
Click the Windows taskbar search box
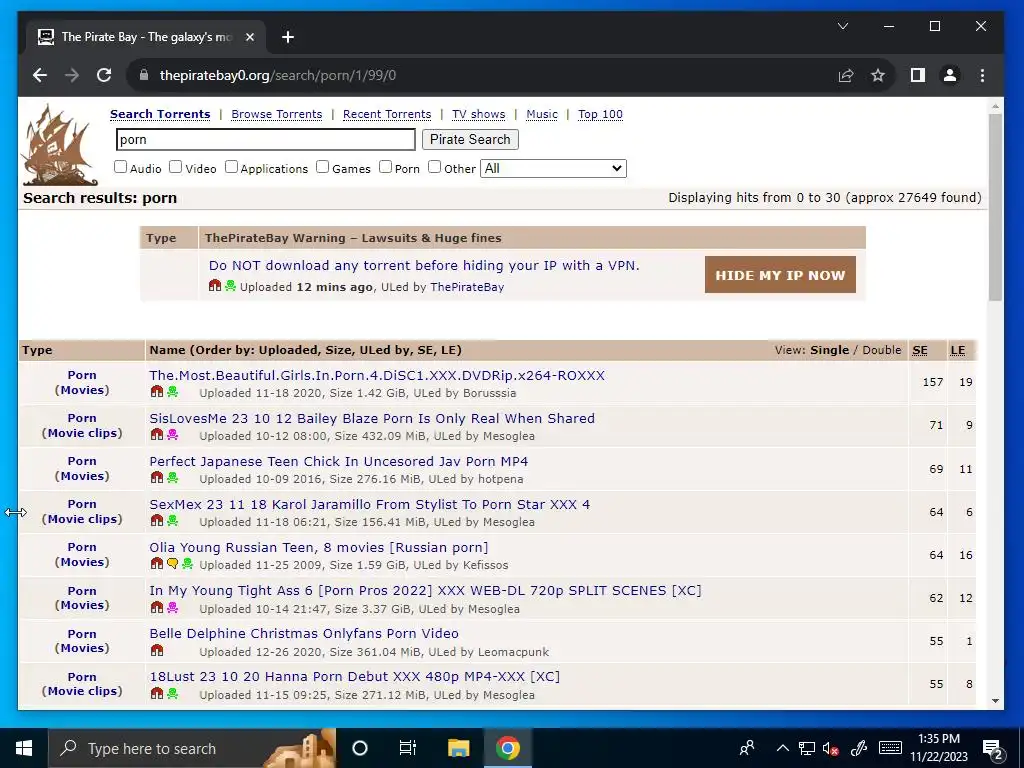coord(192,748)
